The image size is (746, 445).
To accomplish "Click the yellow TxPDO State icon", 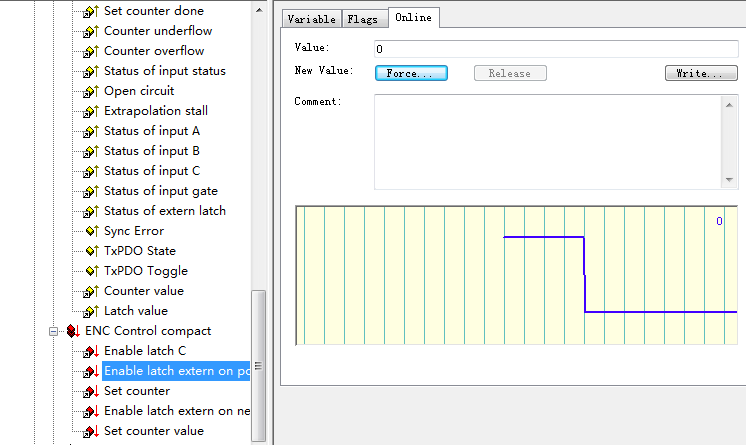I will (92, 251).
